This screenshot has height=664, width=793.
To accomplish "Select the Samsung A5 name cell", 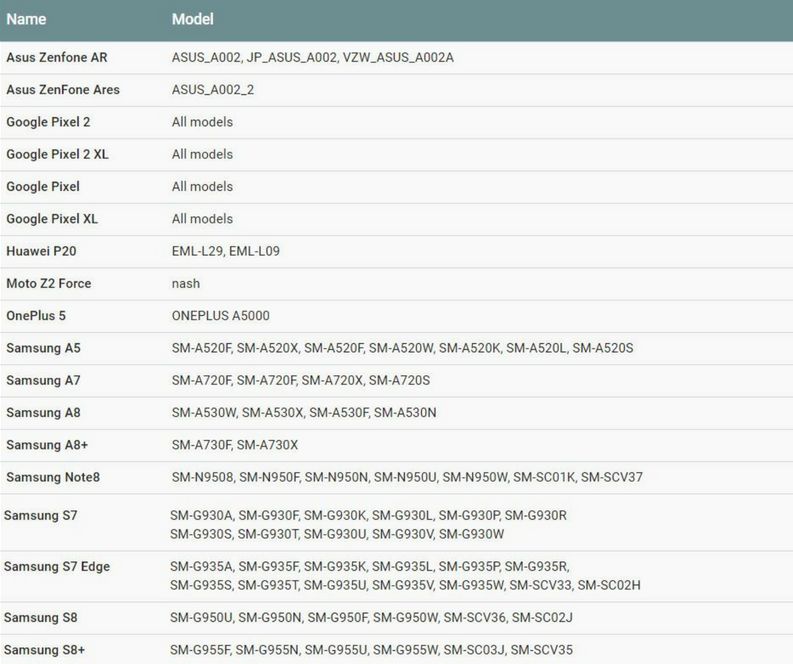I will click(43, 348).
